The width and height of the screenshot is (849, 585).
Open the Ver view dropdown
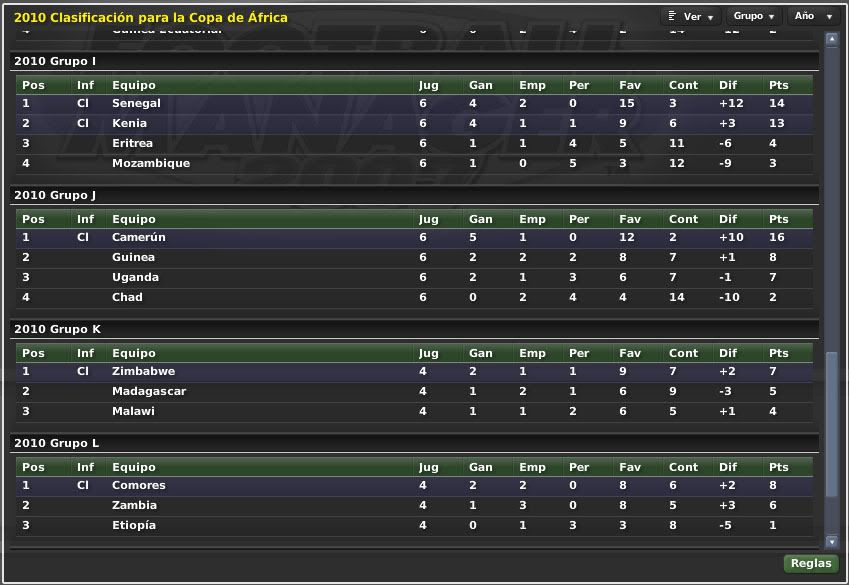tap(691, 17)
